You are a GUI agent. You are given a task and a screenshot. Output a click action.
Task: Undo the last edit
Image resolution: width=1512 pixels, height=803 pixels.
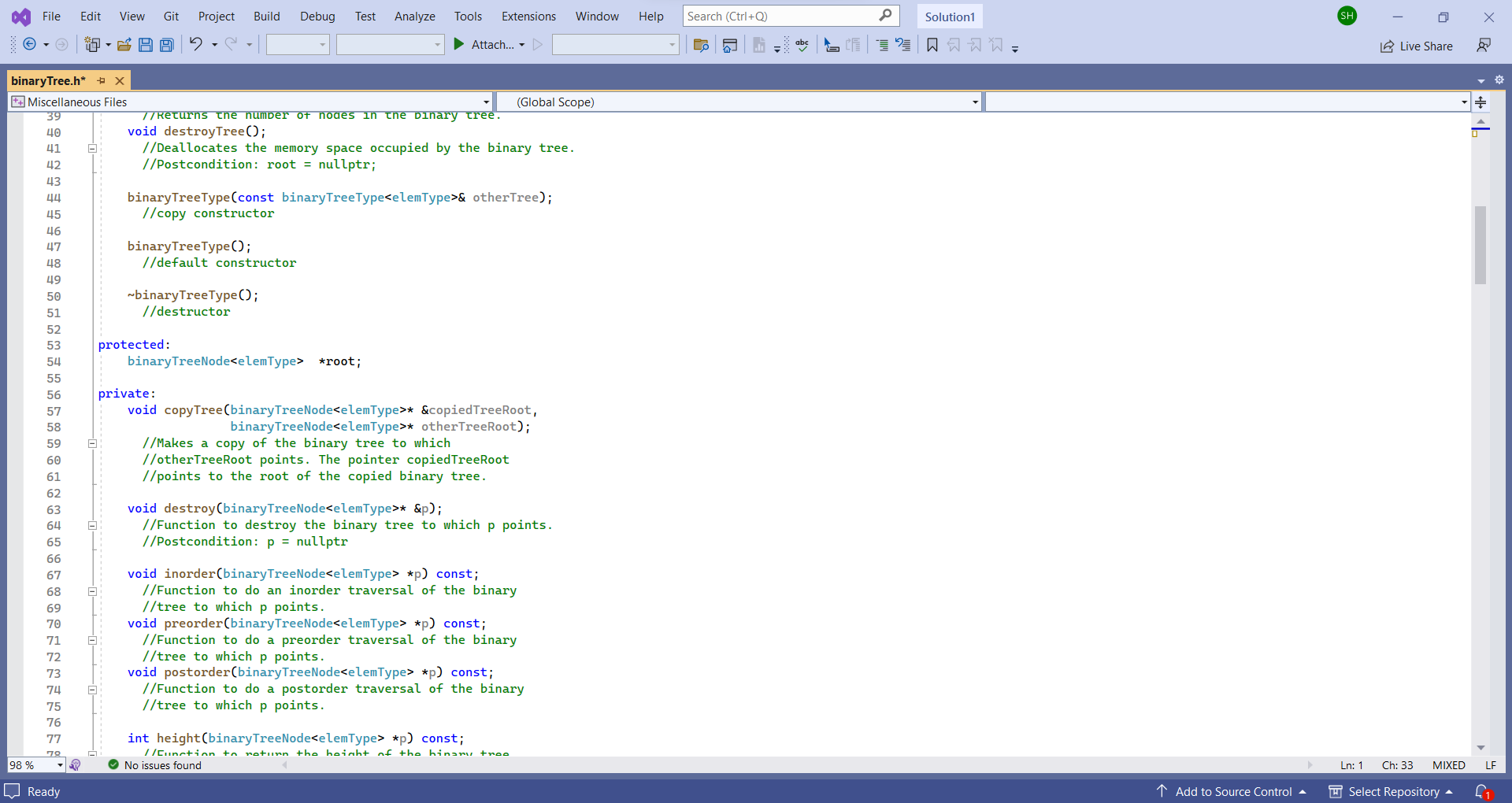tap(196, 45)
